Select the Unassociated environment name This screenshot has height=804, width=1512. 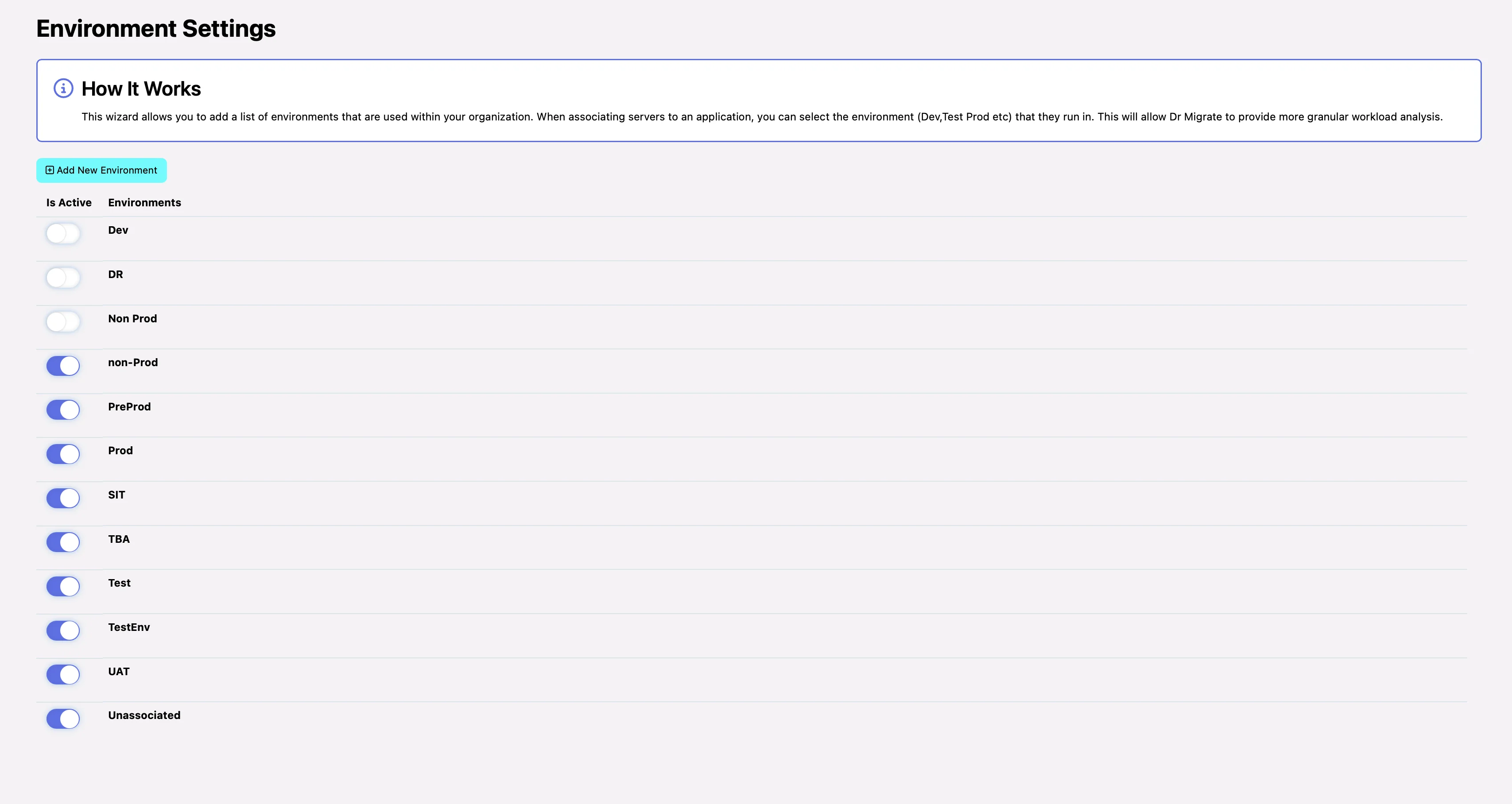(x=144, y=715)
